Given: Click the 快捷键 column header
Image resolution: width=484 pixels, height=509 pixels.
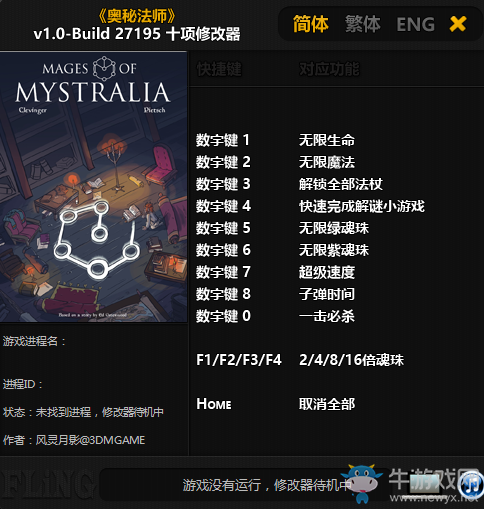Looking at the screenshot, I should (219, 69).
